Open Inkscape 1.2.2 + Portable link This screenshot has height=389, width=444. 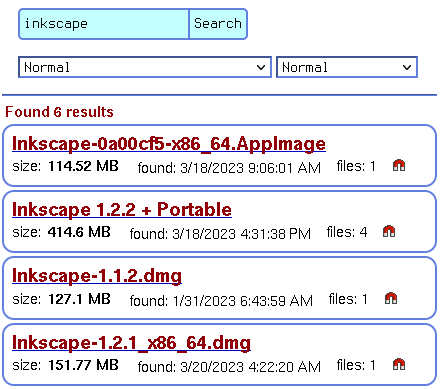click(122, 210)
